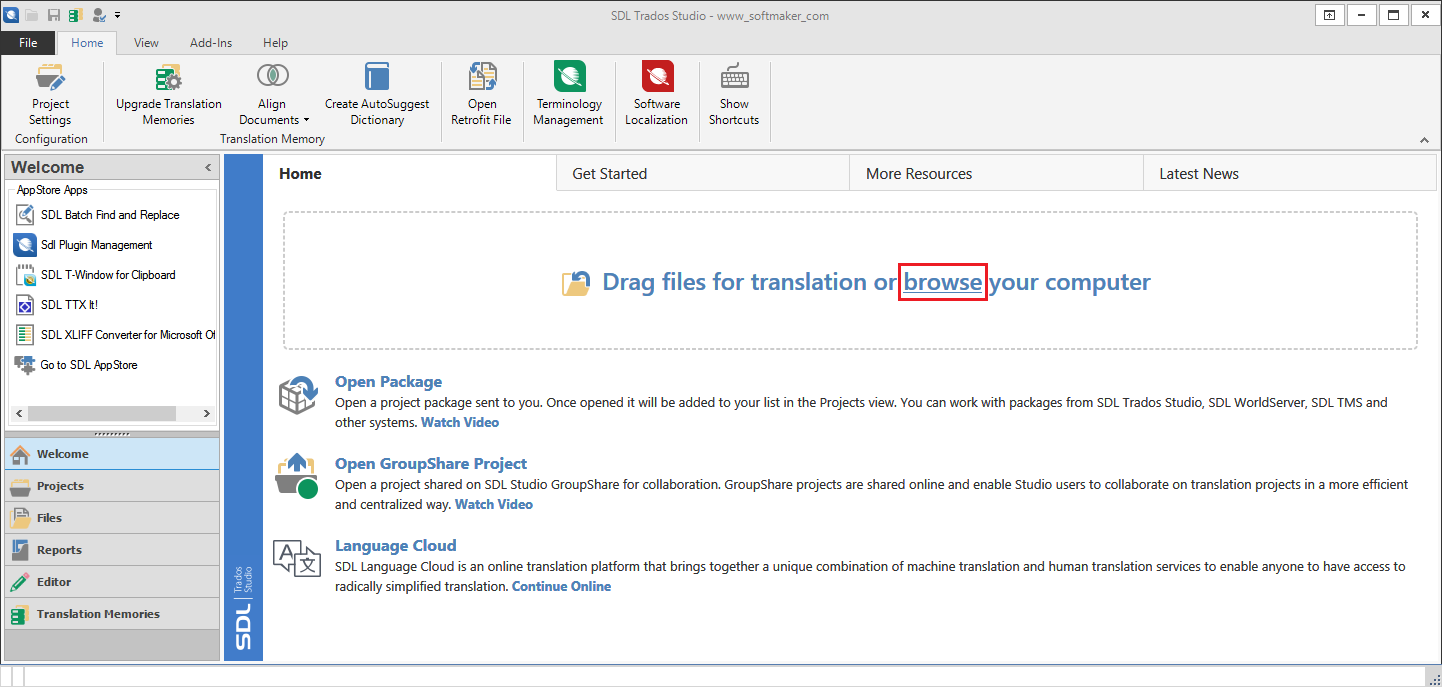Image resolution: width=1442 pixels, height=687 pixels.
Task: Open the File menu
Action: [x=28, y=43]
